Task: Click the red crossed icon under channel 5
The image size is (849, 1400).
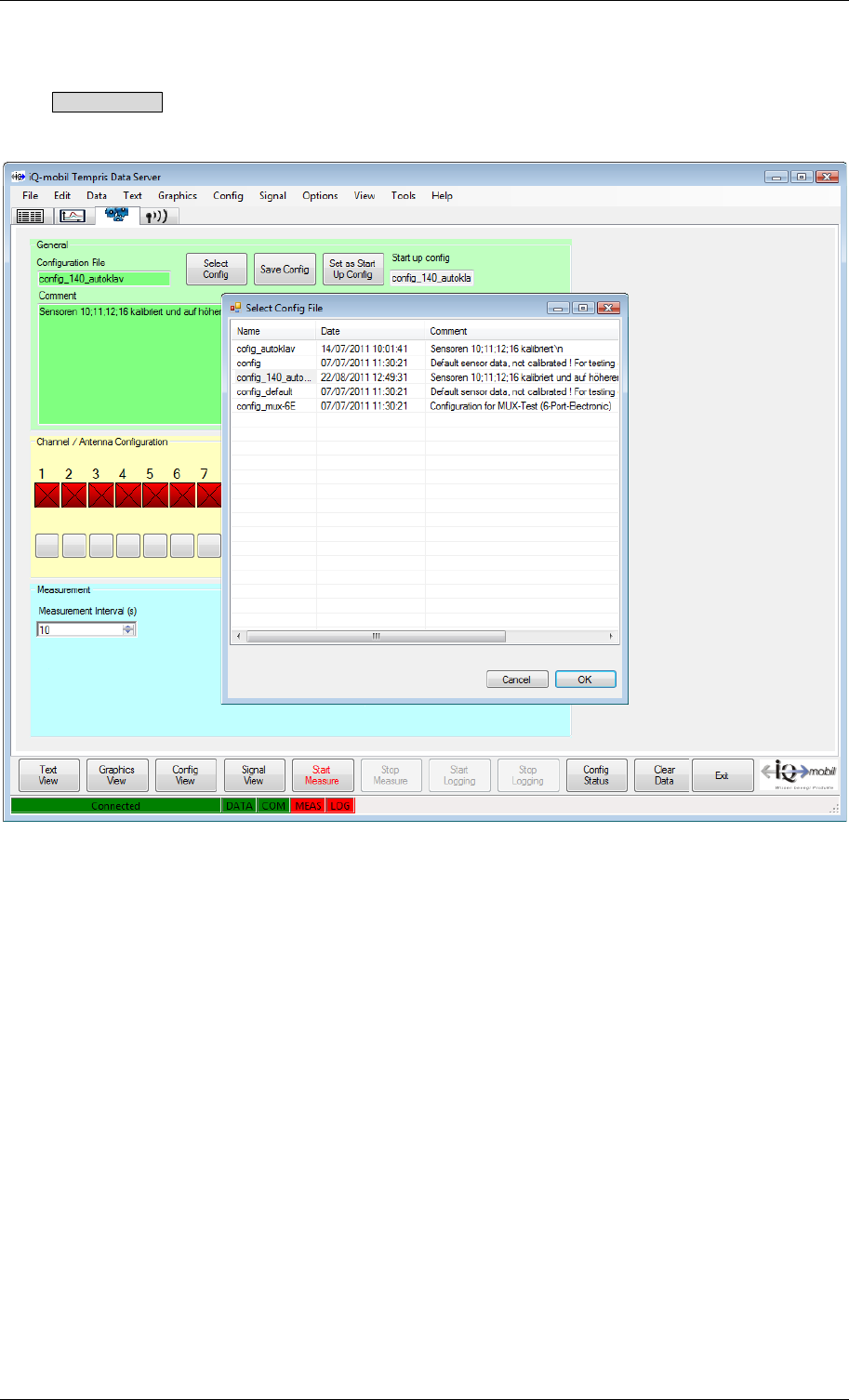Action: 154,495
